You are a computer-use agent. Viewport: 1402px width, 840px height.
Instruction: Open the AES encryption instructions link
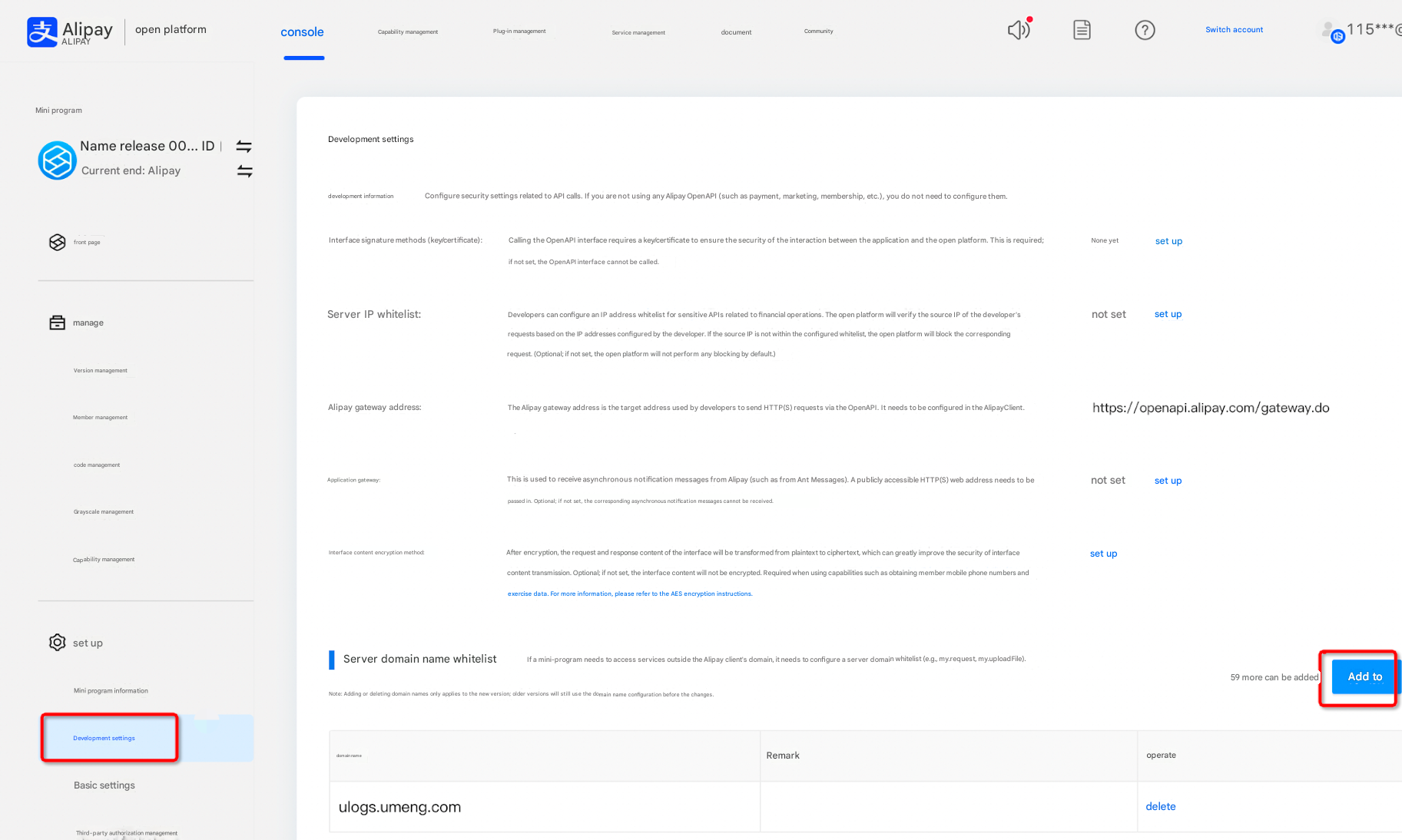(x=630, y=594)
